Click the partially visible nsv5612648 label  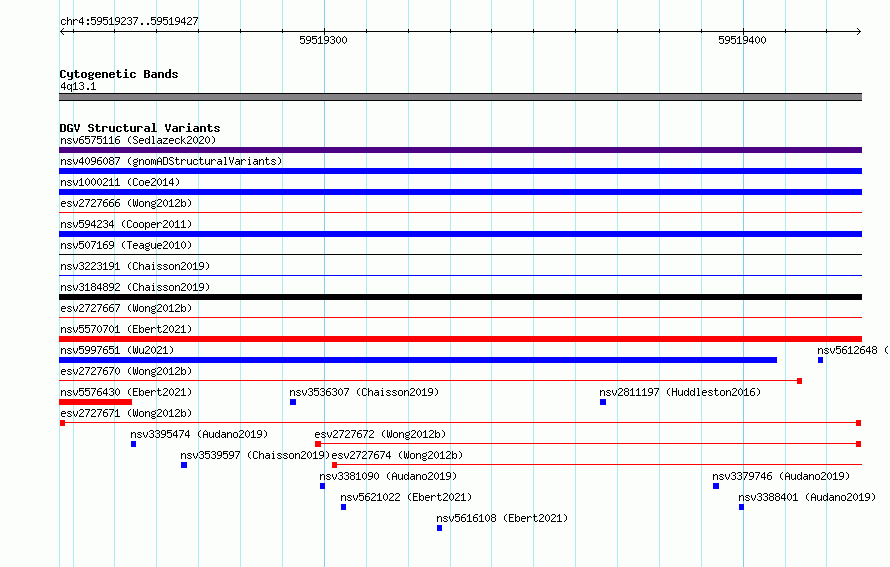853,350
